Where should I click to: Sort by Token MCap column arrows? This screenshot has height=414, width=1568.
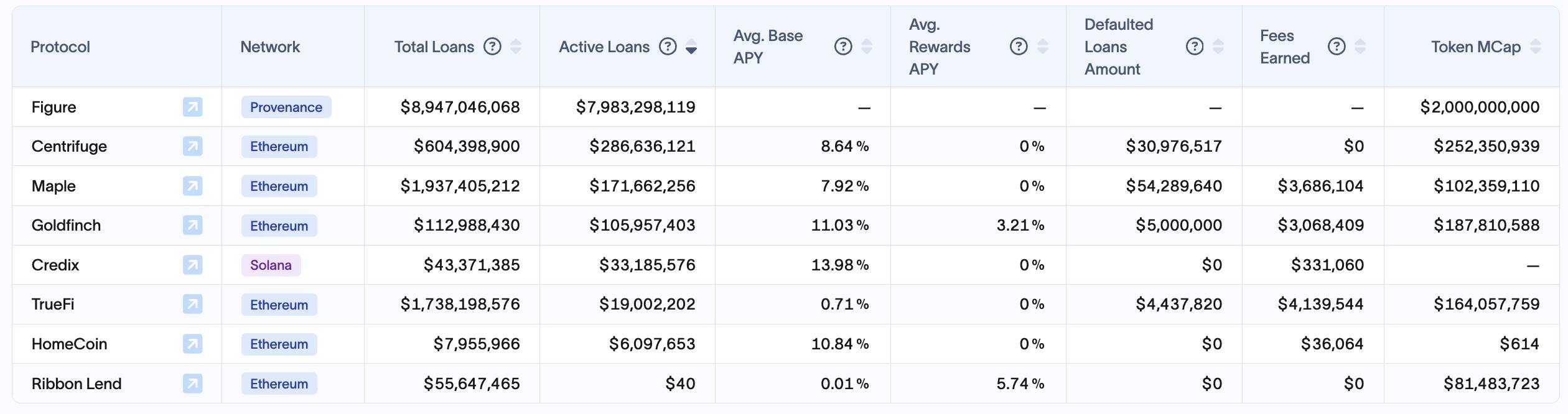click(1536, 47)
